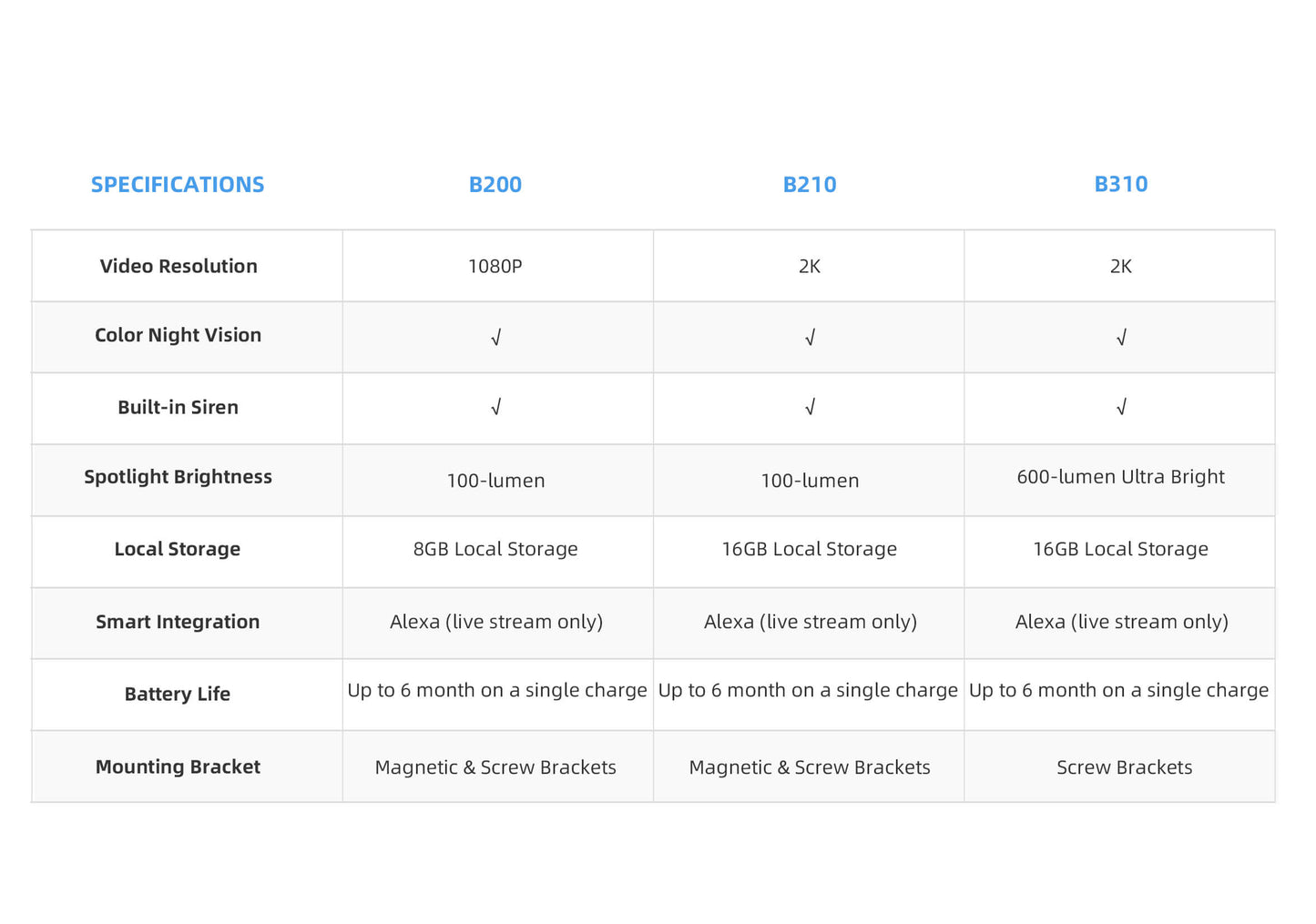Screen dimensions: 1316x924
Task: Select the B310 column header
Action: [x=1121, y=185]
